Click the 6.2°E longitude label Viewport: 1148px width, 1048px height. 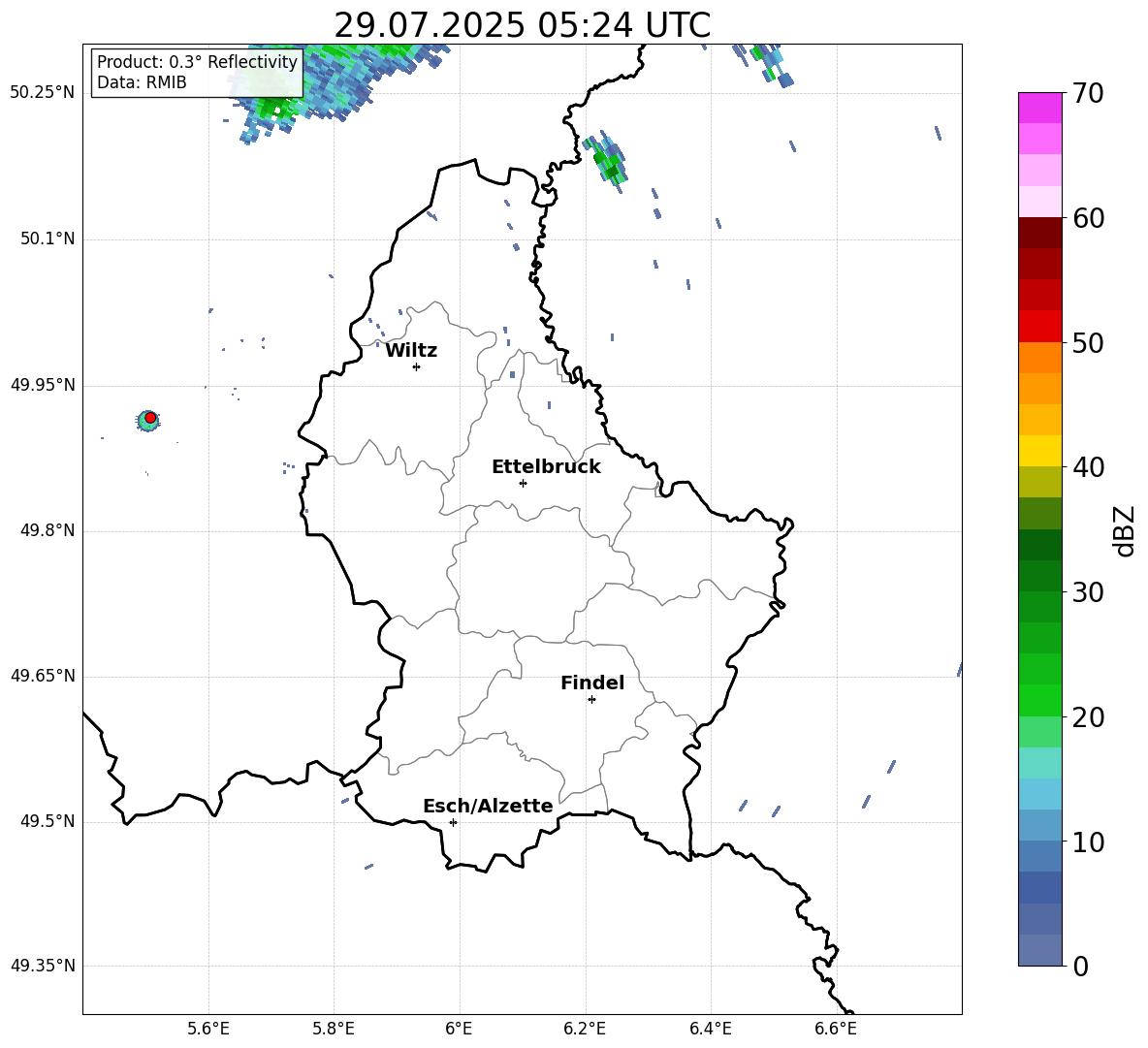tap(585, 1029)
